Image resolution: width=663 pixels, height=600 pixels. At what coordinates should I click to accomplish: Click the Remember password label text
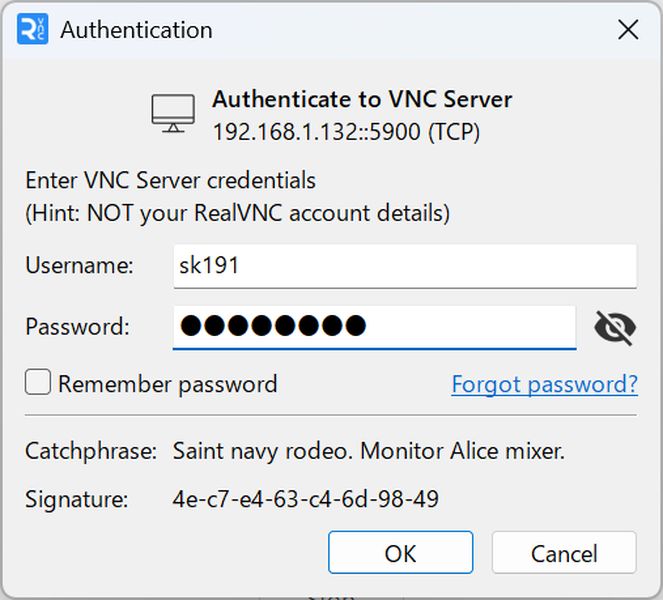pyautogui.click(x=167, y=384)
